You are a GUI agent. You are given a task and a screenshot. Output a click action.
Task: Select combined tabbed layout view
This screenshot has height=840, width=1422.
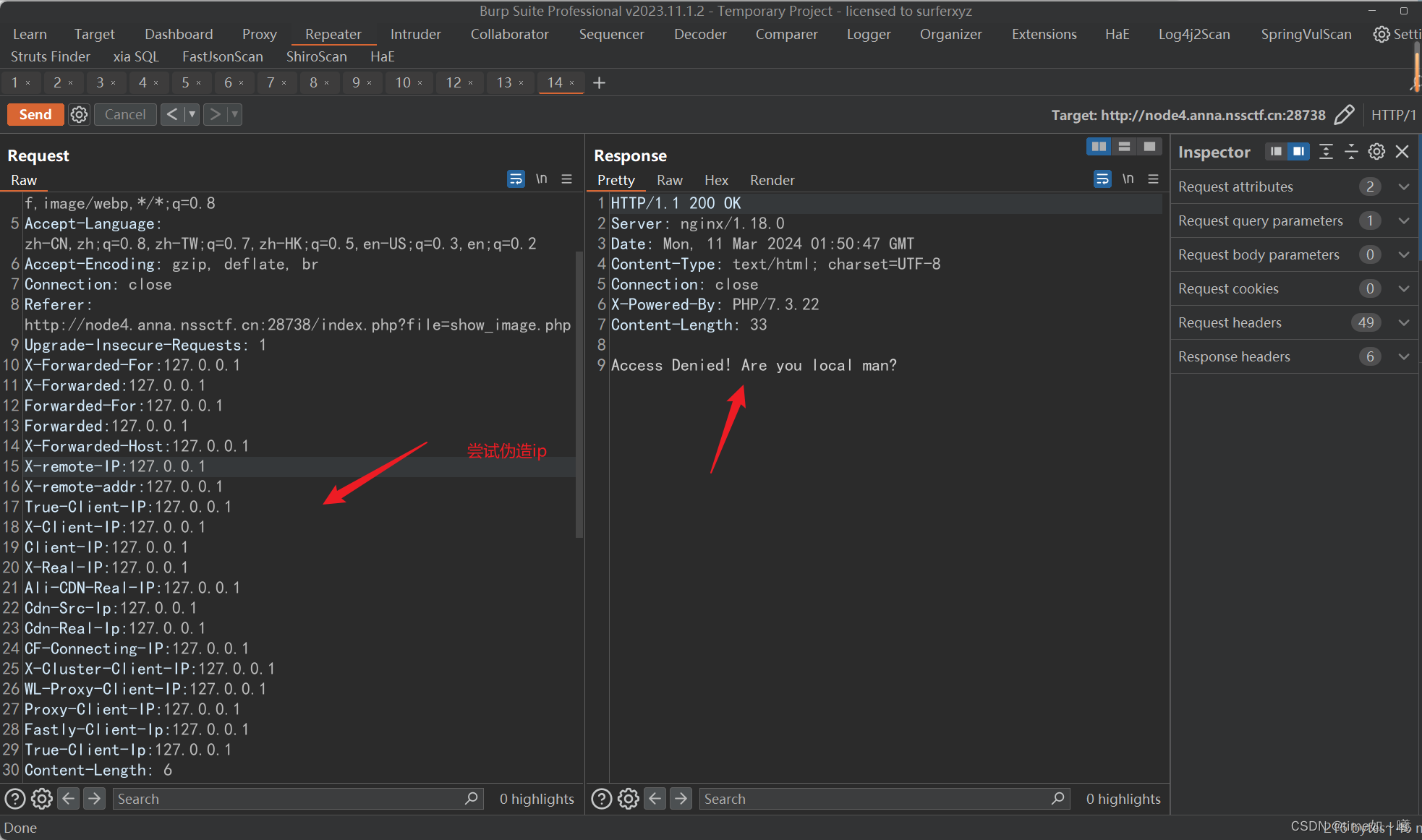pyautogui.click(x=1149, y=147)
